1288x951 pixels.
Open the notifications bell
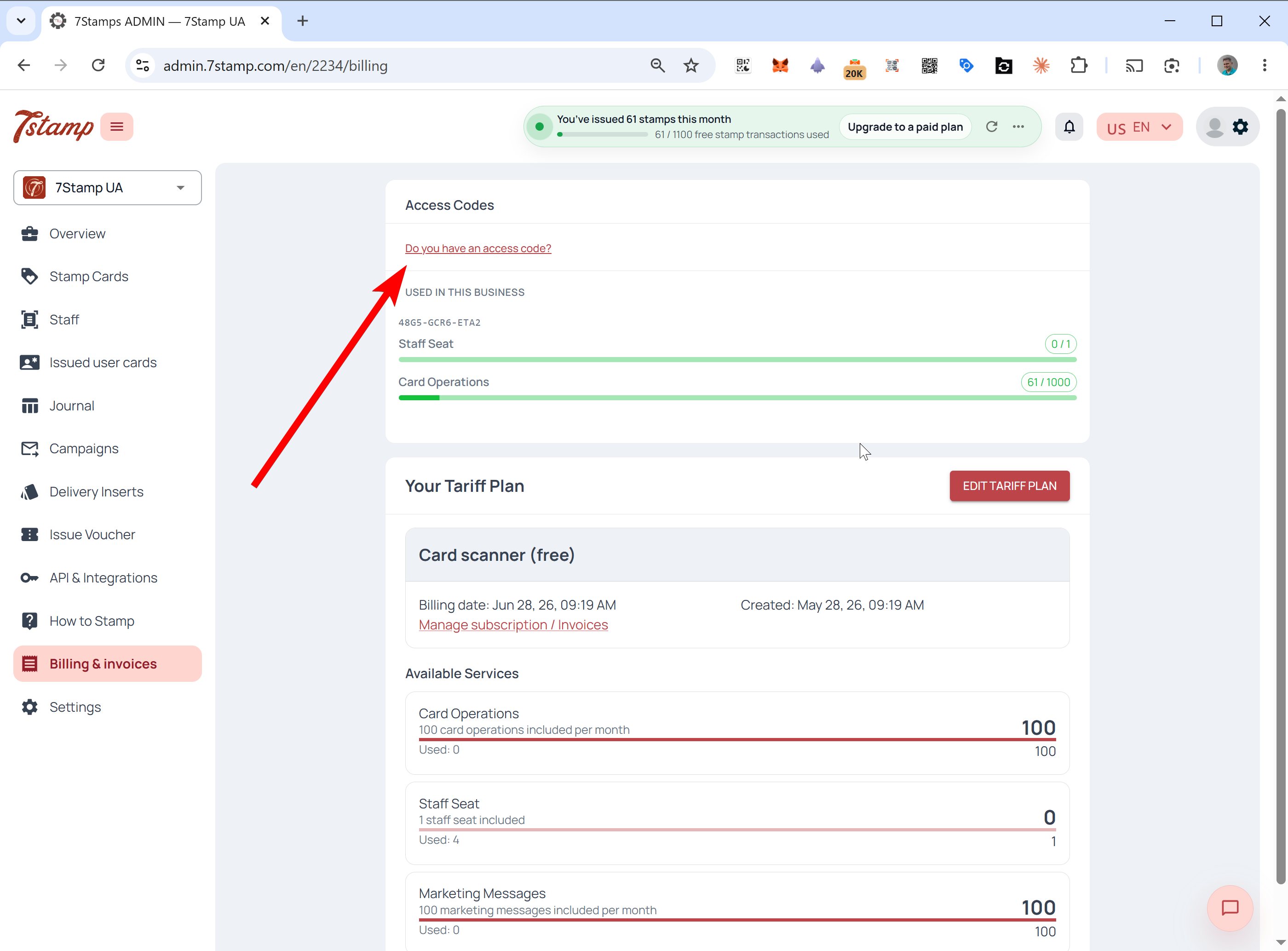[1069, 127]
